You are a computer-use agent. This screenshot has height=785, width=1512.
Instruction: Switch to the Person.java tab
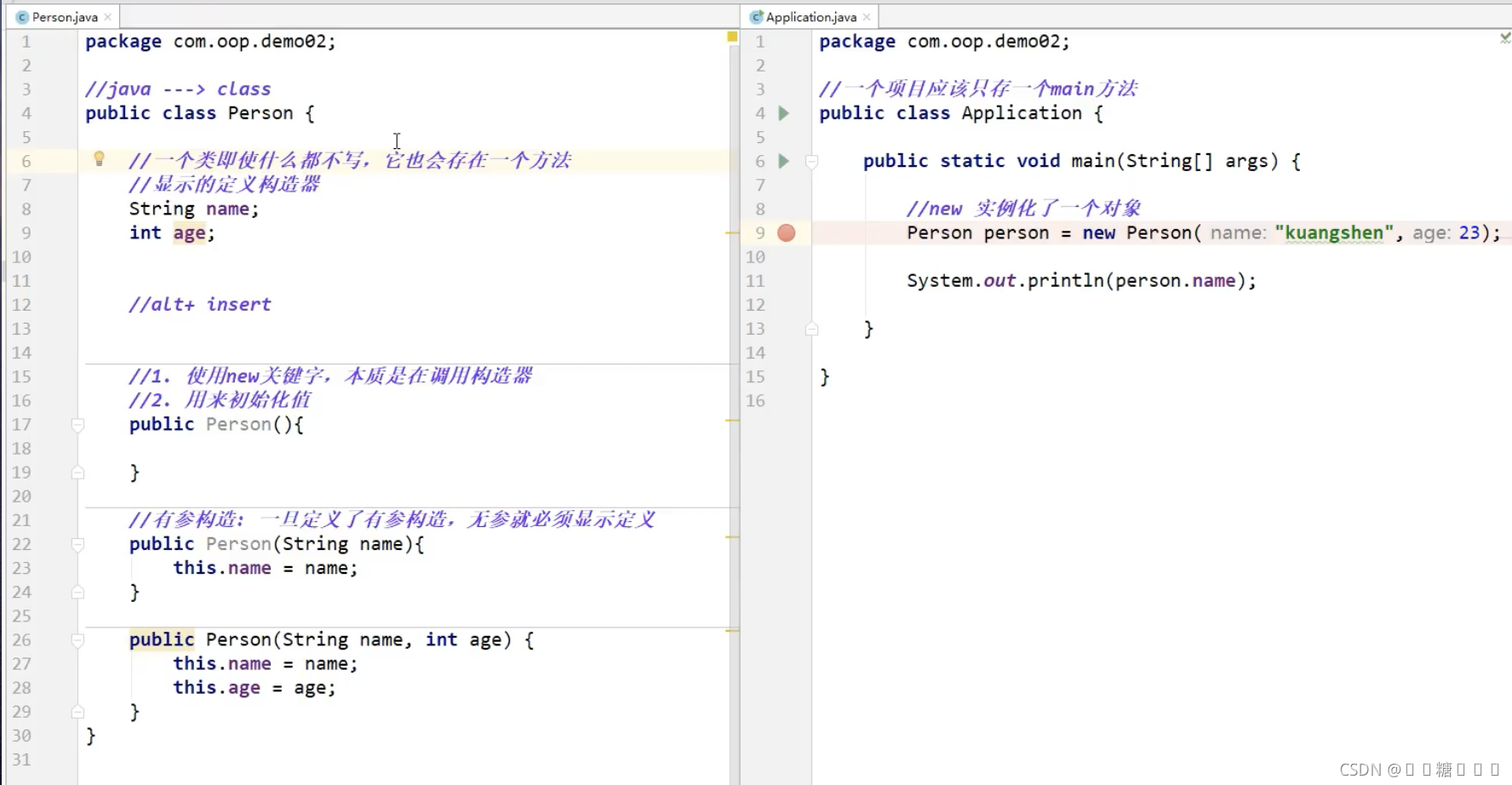pyautogui.click(x=65, y=17)
